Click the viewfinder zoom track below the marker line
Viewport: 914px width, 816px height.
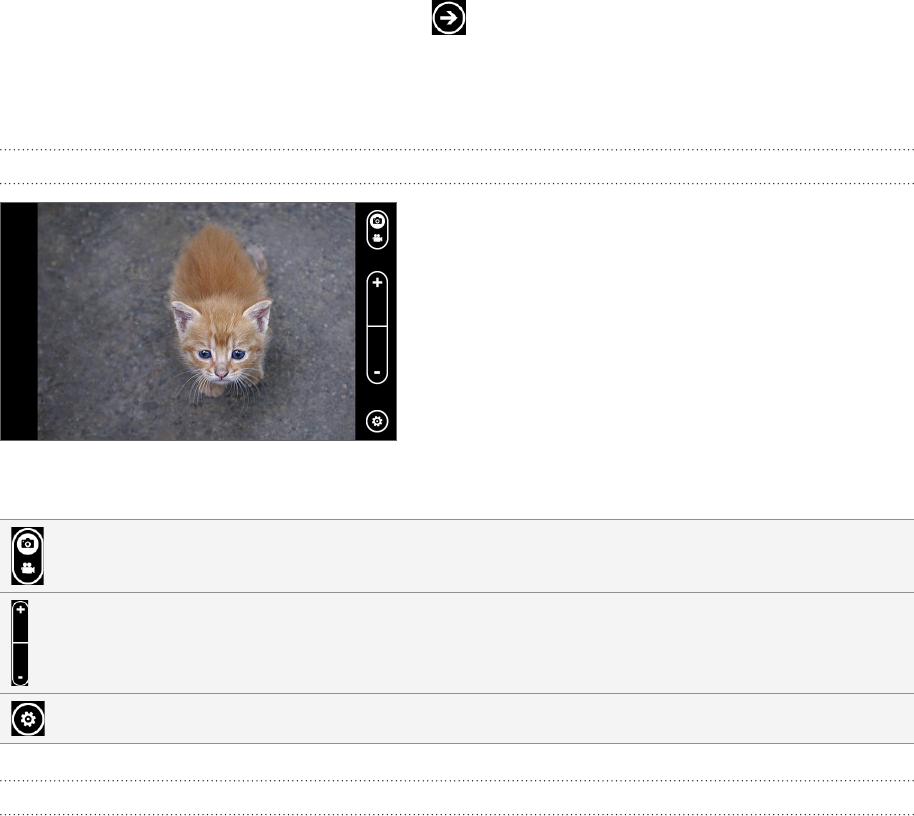coord(377,347)
